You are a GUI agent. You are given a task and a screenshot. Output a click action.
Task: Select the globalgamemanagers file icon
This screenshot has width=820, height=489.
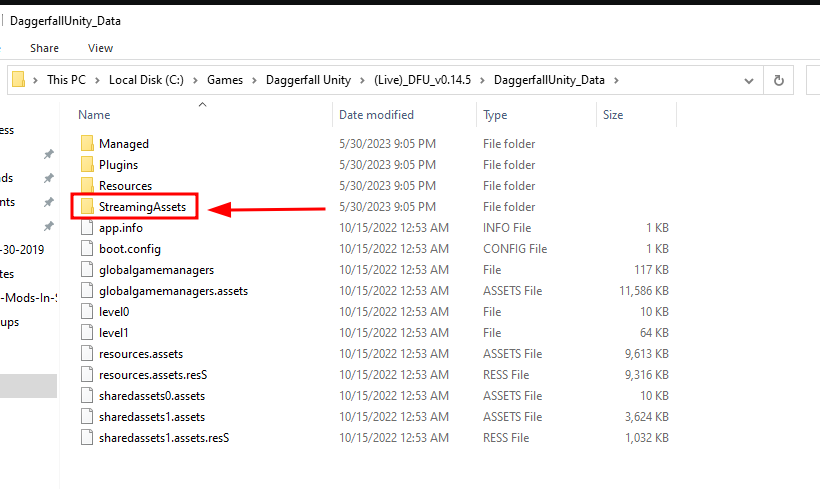point(87,269)
